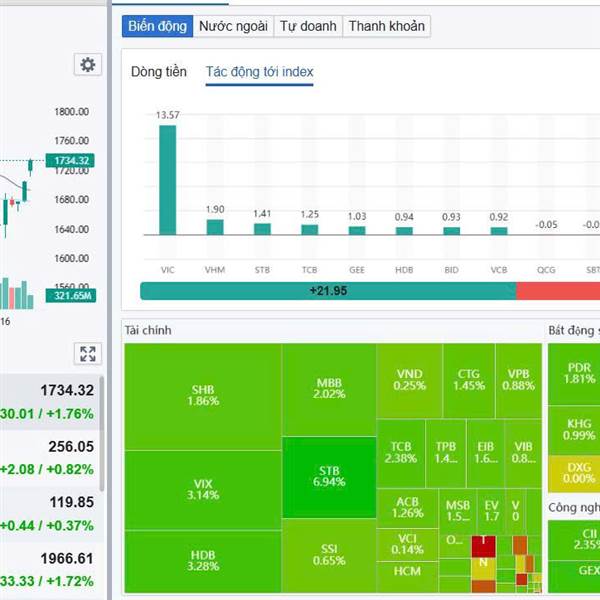Click the TCB bar valued 1.25
The width and height of the screenshot is (600, 600).
coord(310,230)
